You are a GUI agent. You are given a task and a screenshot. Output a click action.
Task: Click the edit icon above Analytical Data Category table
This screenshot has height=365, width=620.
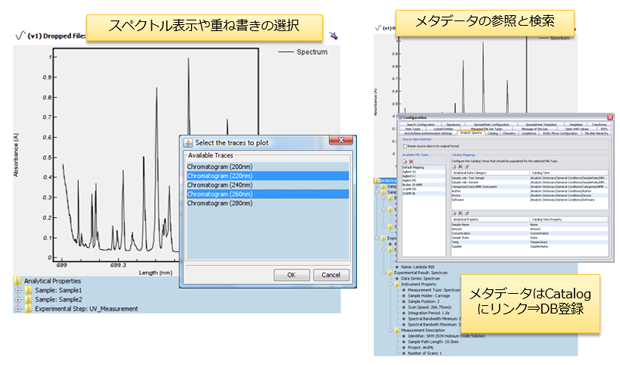tap(467, 166)
